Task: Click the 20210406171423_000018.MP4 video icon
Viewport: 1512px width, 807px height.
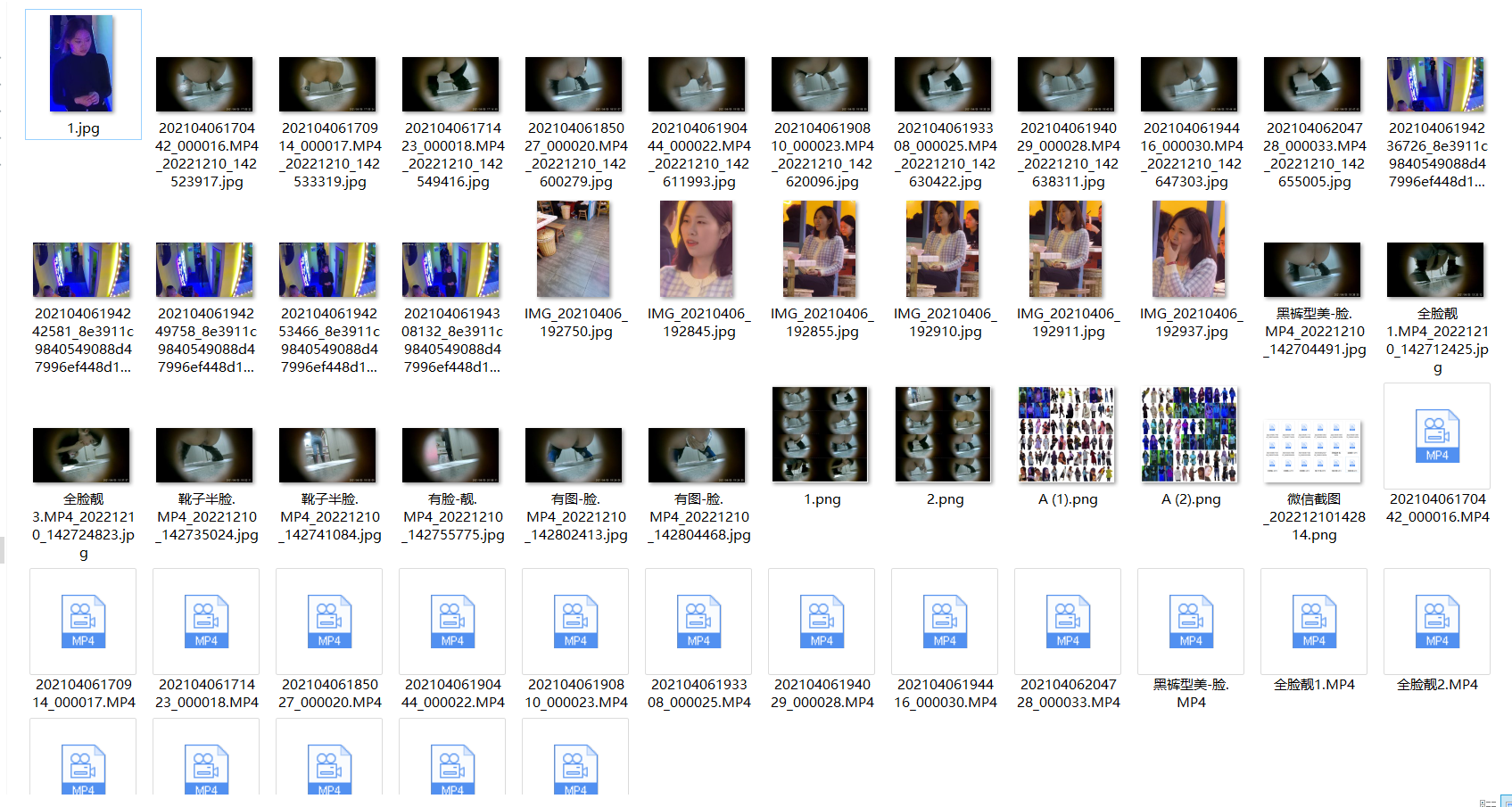Action: [205, 622]
